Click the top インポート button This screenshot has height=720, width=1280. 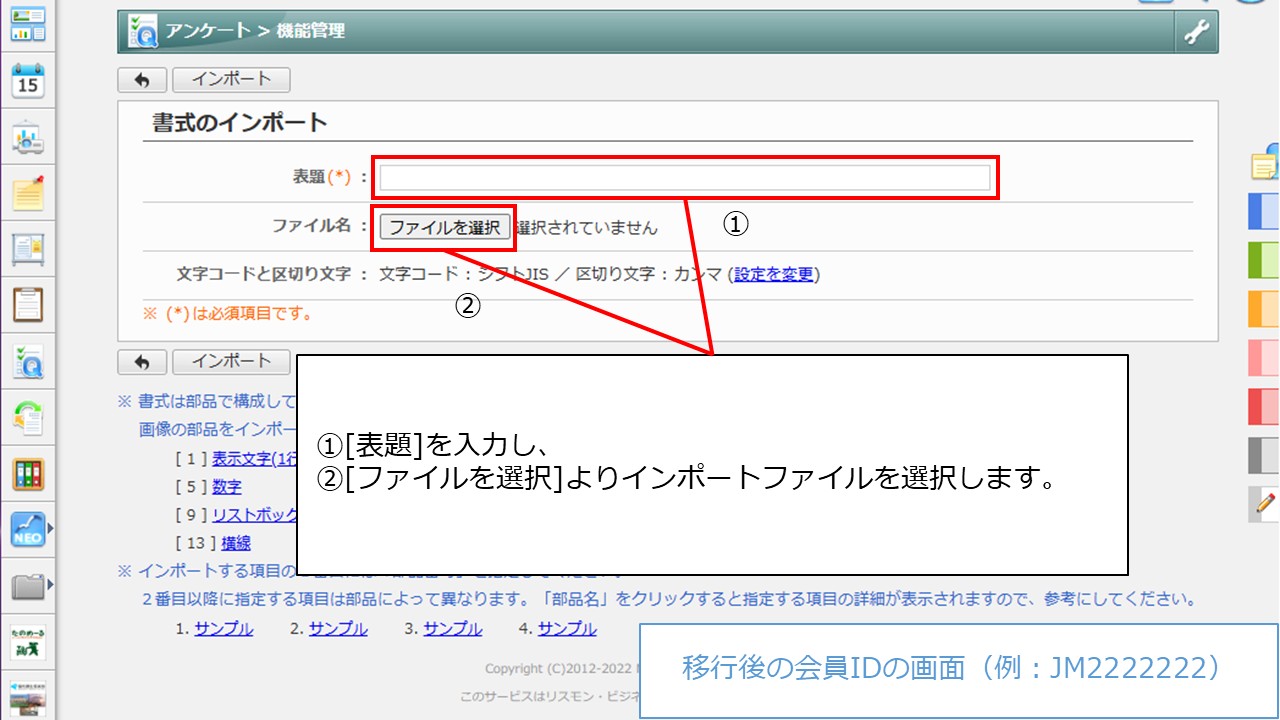(x=231, y=80)
